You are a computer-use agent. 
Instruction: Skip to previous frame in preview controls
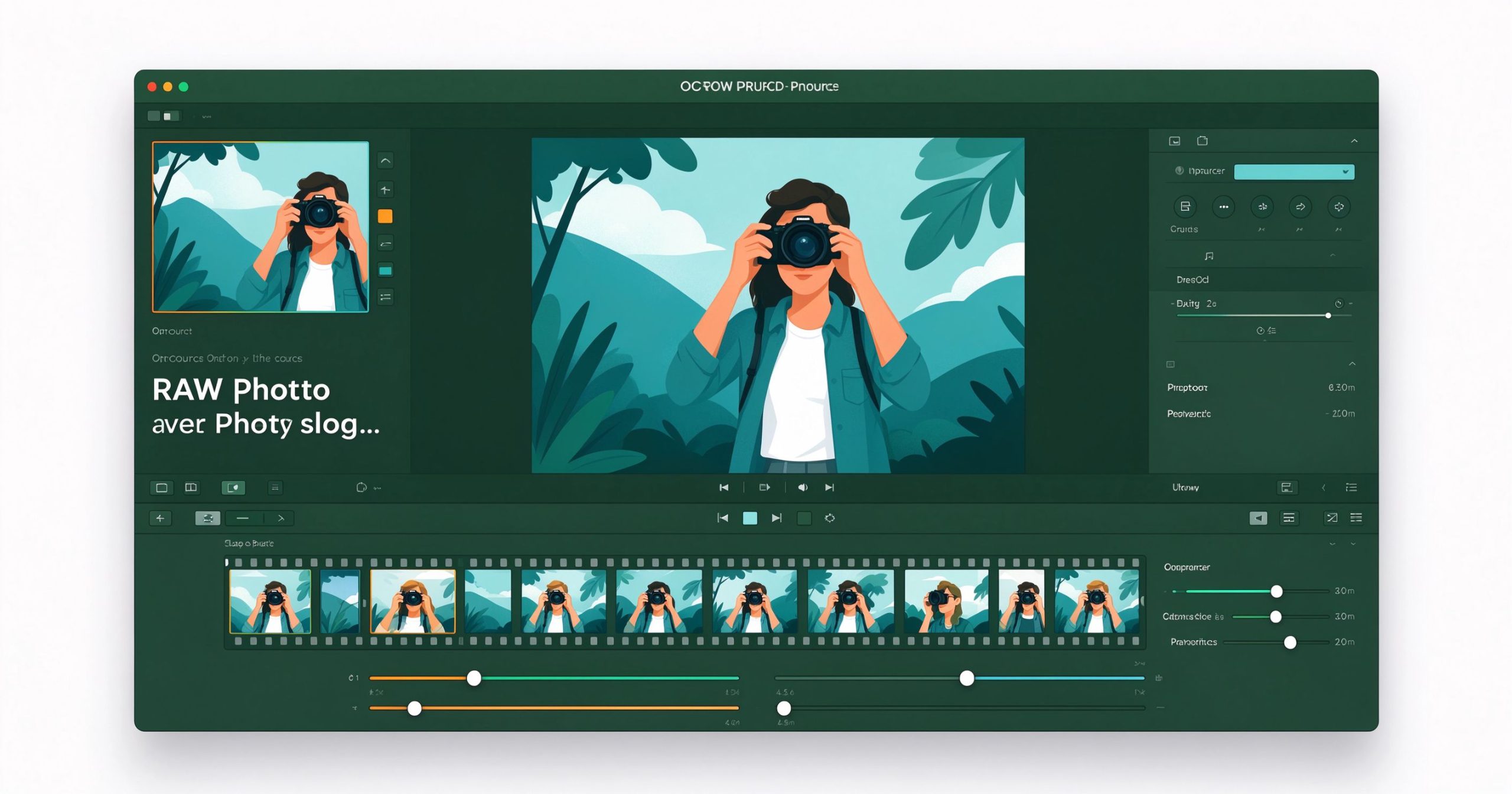pos(724,487)
